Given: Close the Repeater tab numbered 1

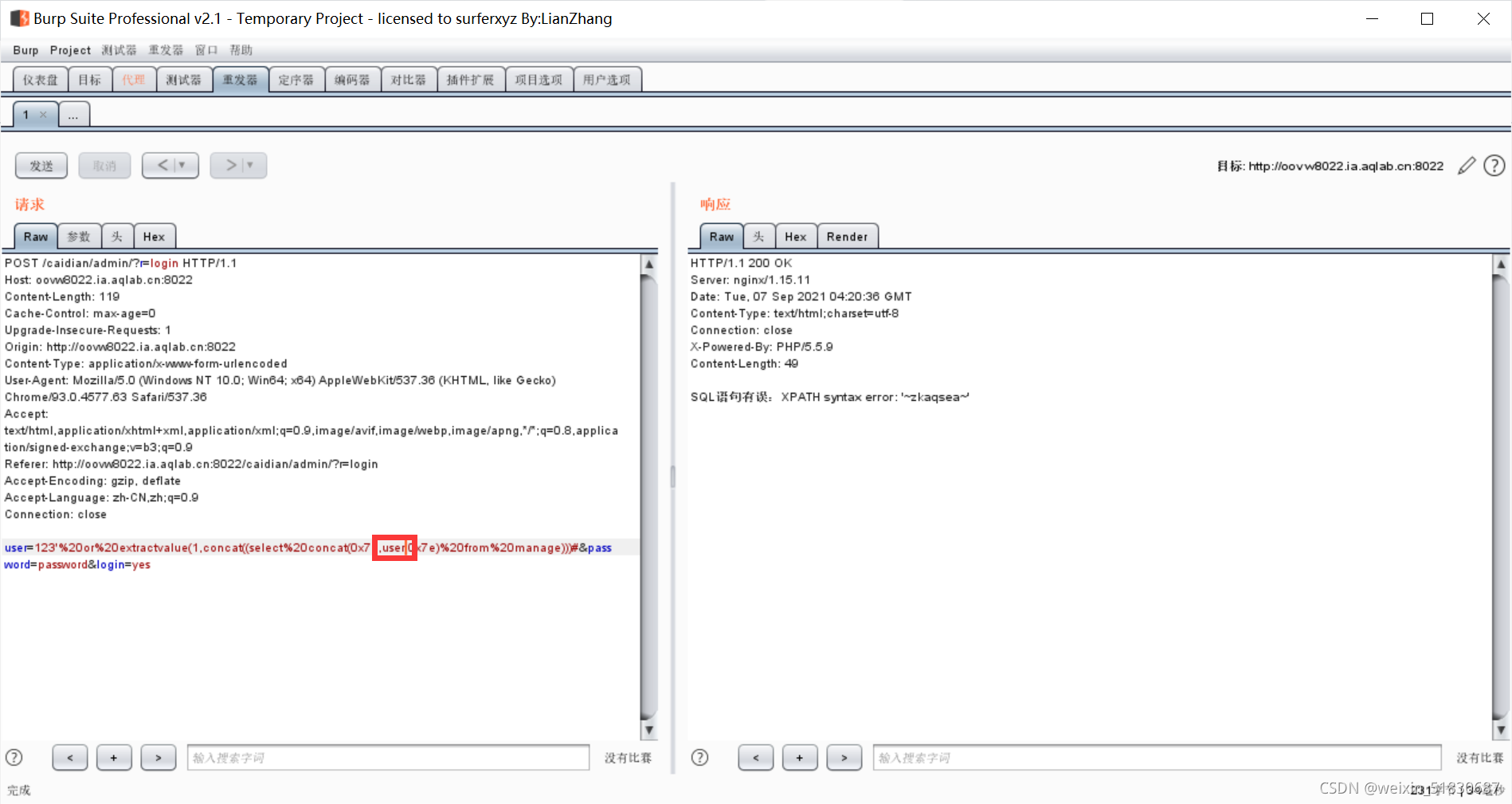Looking at the screenshot, I should click(43, 115).
